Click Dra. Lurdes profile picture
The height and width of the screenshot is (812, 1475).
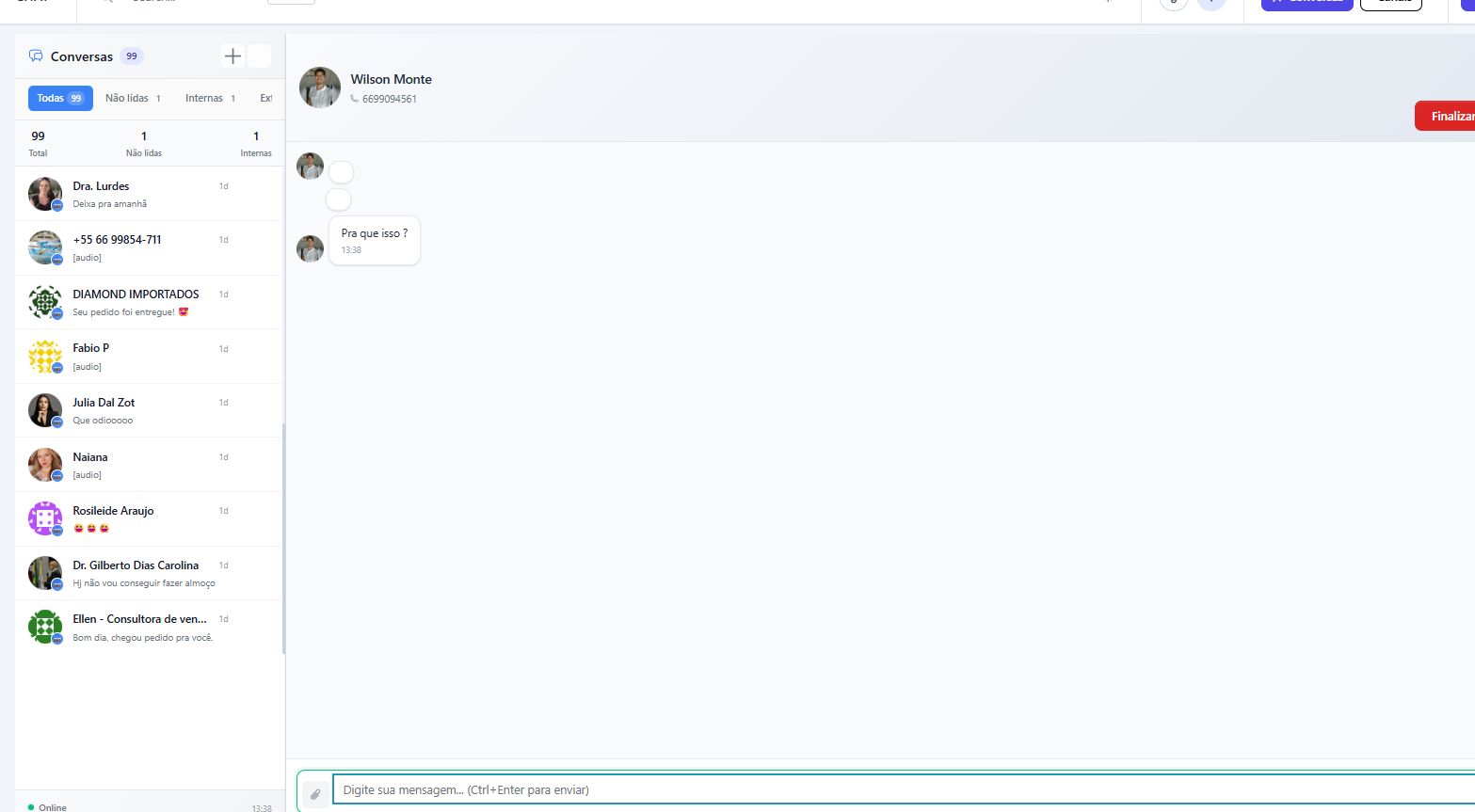click(44, 194)
